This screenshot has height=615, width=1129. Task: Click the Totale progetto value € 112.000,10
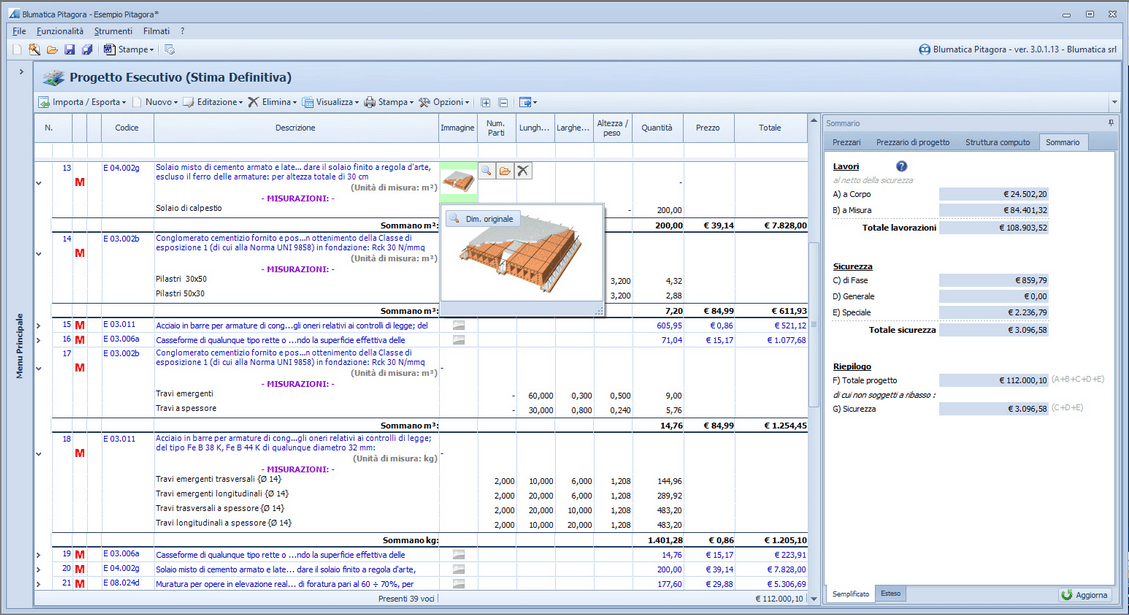994,380
